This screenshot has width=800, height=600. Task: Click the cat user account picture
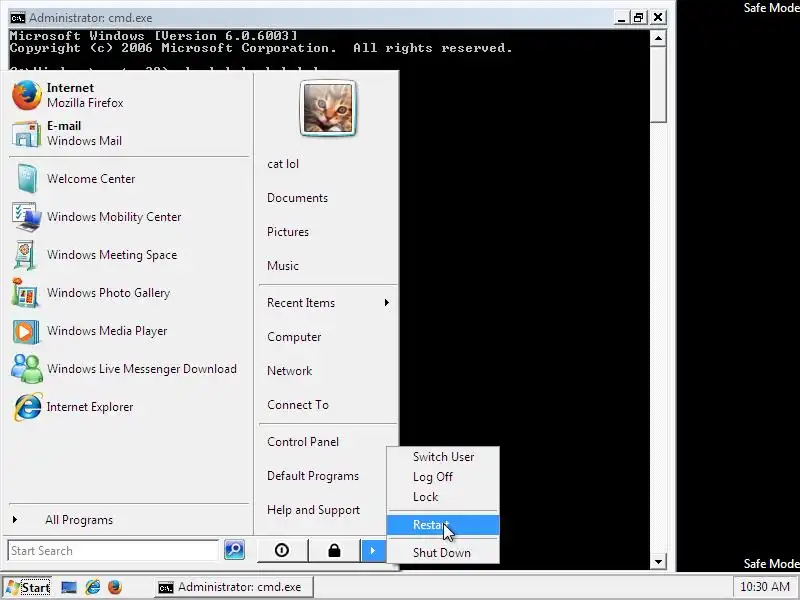click(328, 108)
